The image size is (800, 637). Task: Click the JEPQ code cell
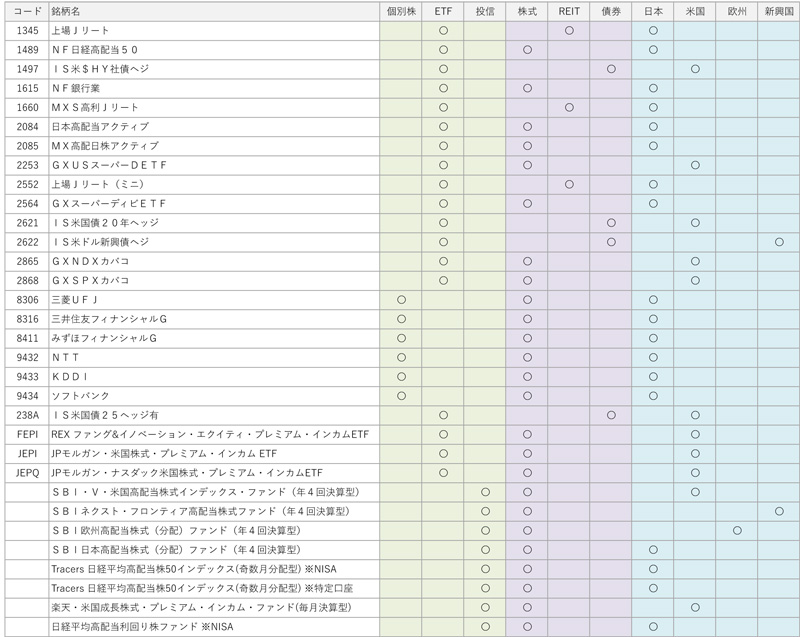coord(27,472)
